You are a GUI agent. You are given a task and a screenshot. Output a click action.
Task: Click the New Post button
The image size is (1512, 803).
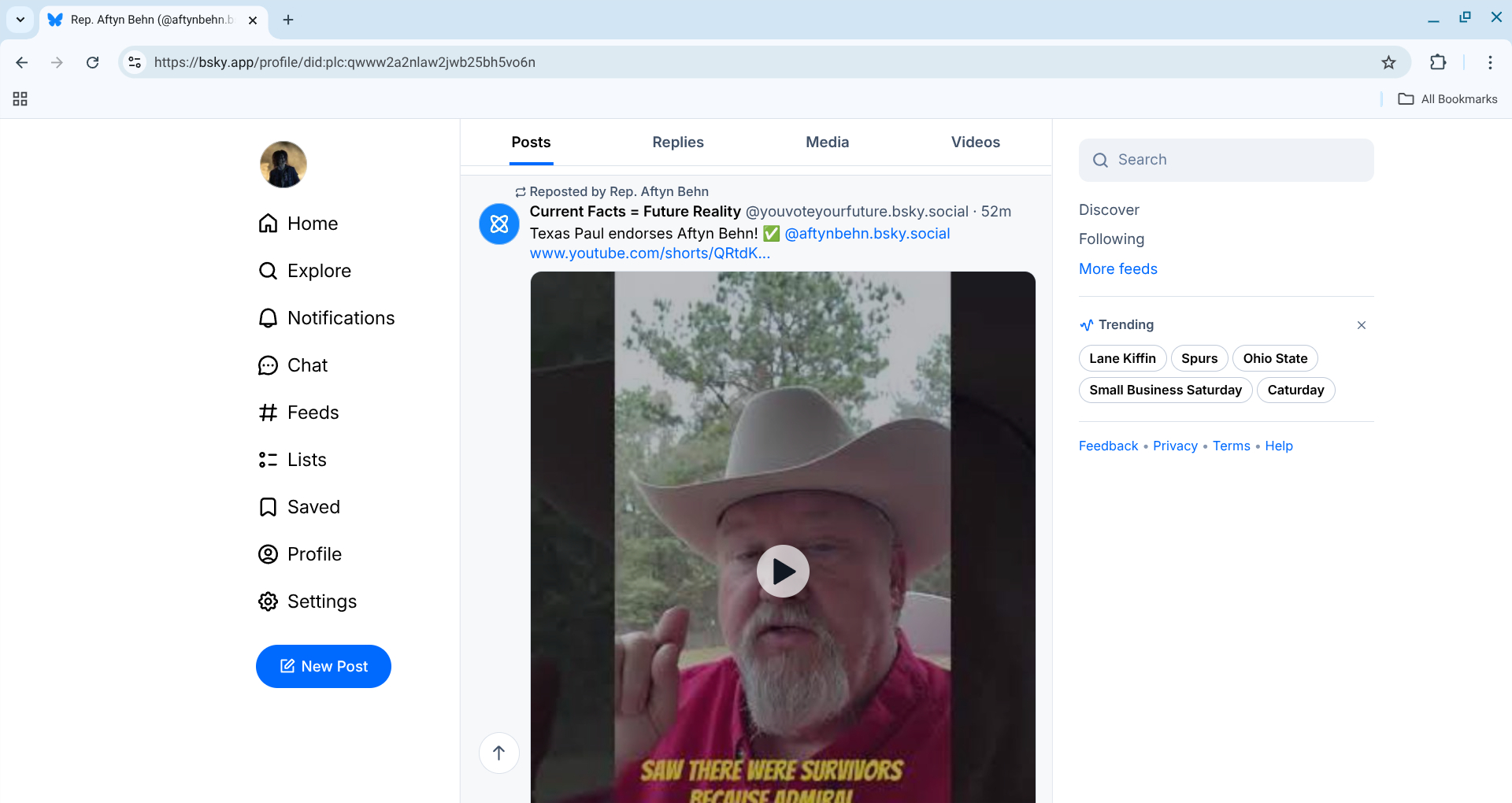click(x=324, y=666)
